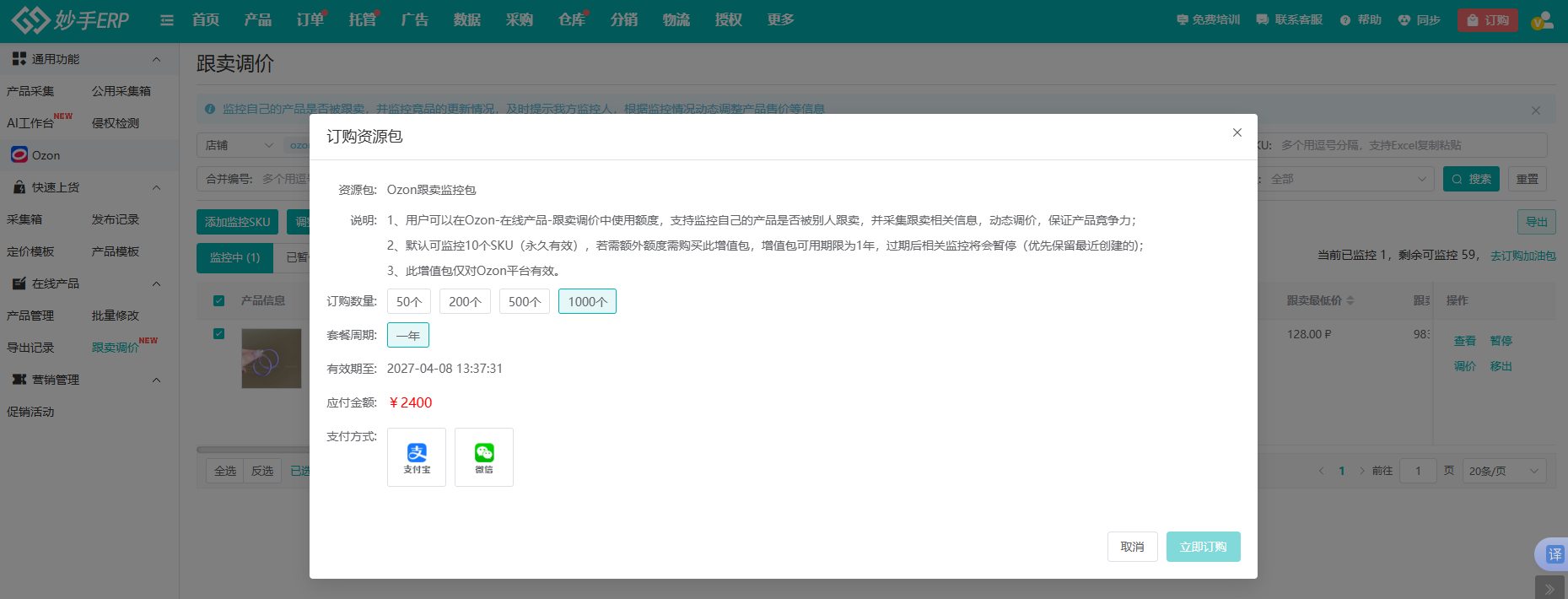This screenshot has width=1568, height=599.
Task: Select Alipay 支付宝 payment method
Action: click(x=417, y=457)
